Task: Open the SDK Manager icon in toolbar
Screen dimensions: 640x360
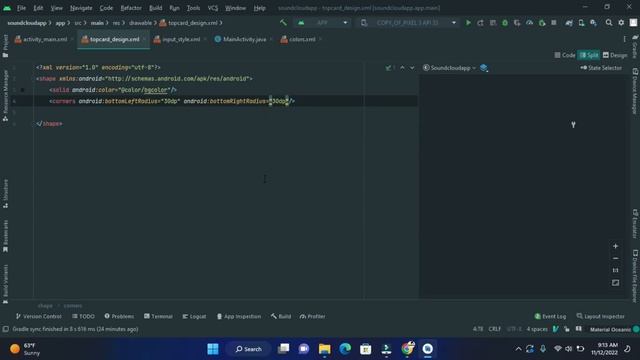Action: pyautogui.click(x=593, y=23)
